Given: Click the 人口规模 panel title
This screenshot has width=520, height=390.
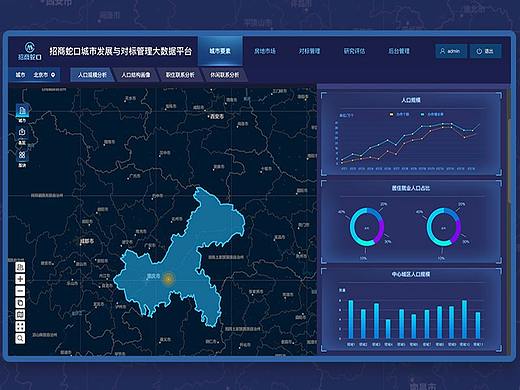Looking at the screenshot, I should pos(411,100).
